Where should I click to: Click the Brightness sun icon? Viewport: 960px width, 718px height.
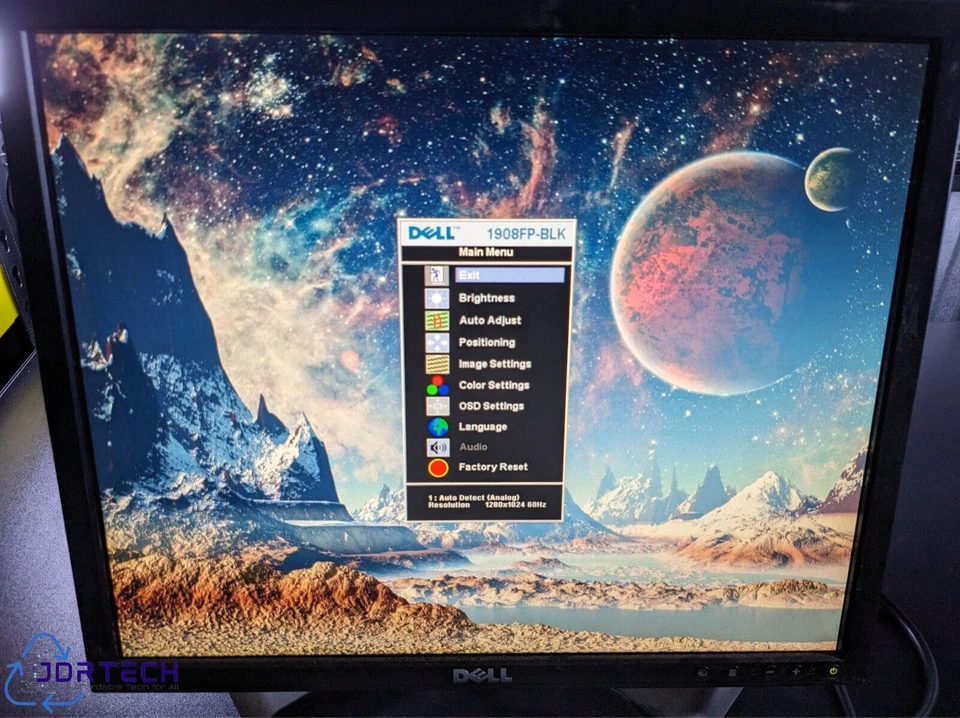436,296
